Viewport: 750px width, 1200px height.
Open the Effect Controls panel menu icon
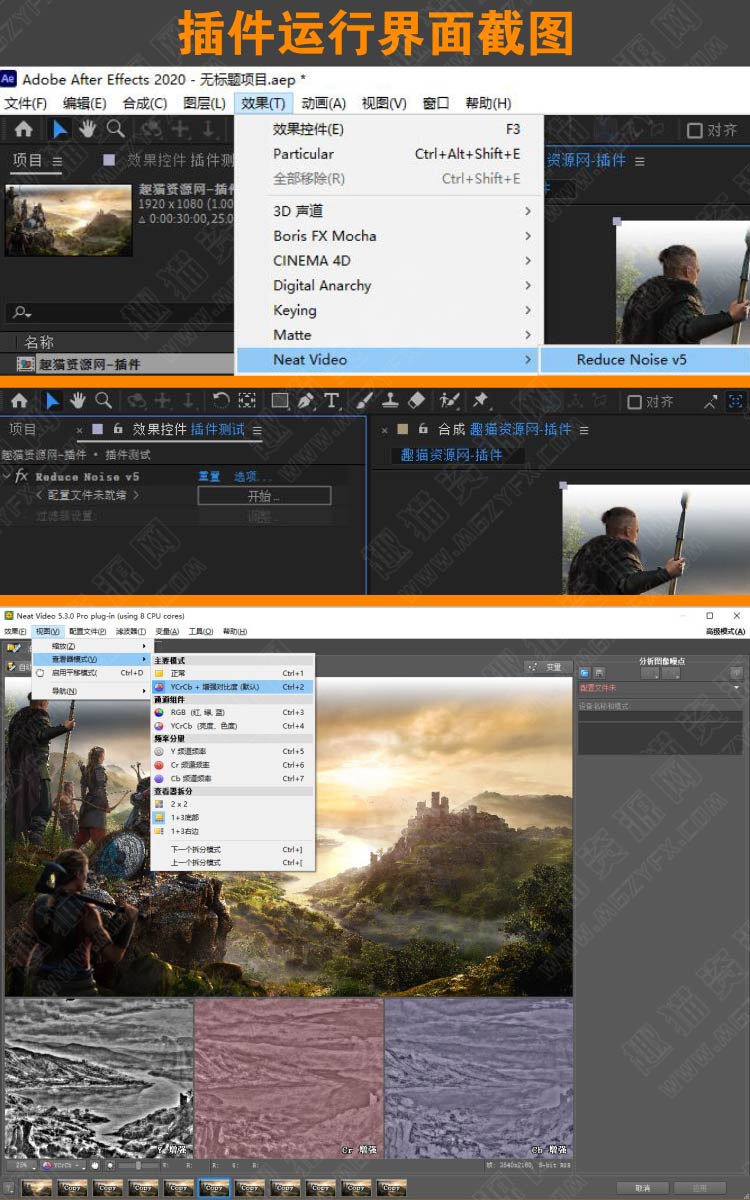pos(257,430)
